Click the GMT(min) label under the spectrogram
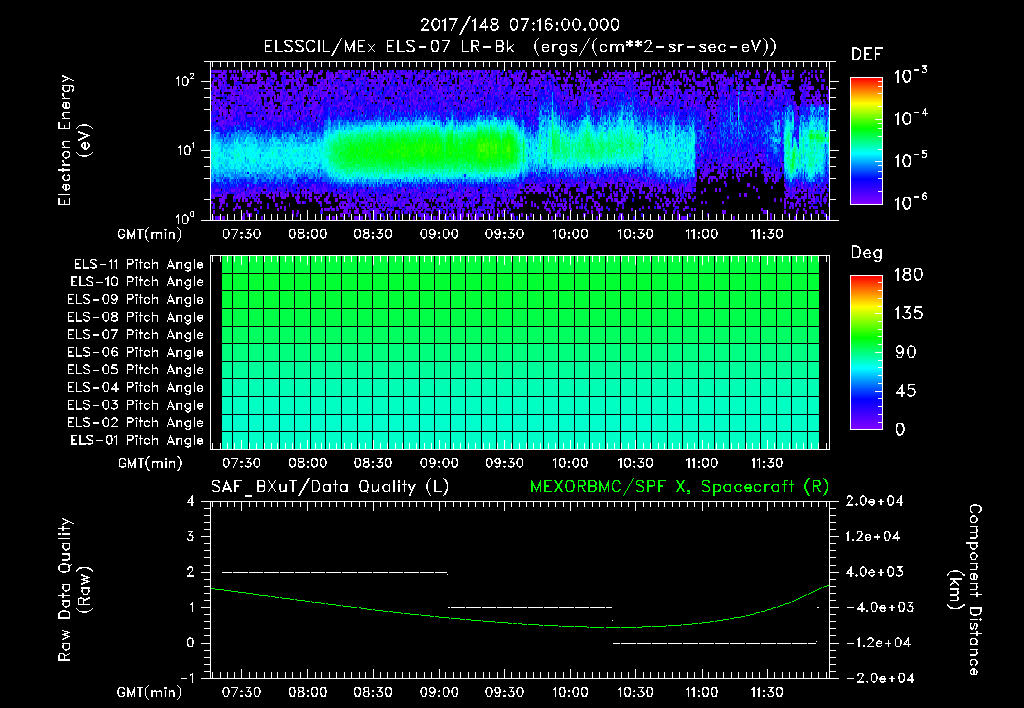The width and height of the screenshot is (1024, 708). (150, 234)
